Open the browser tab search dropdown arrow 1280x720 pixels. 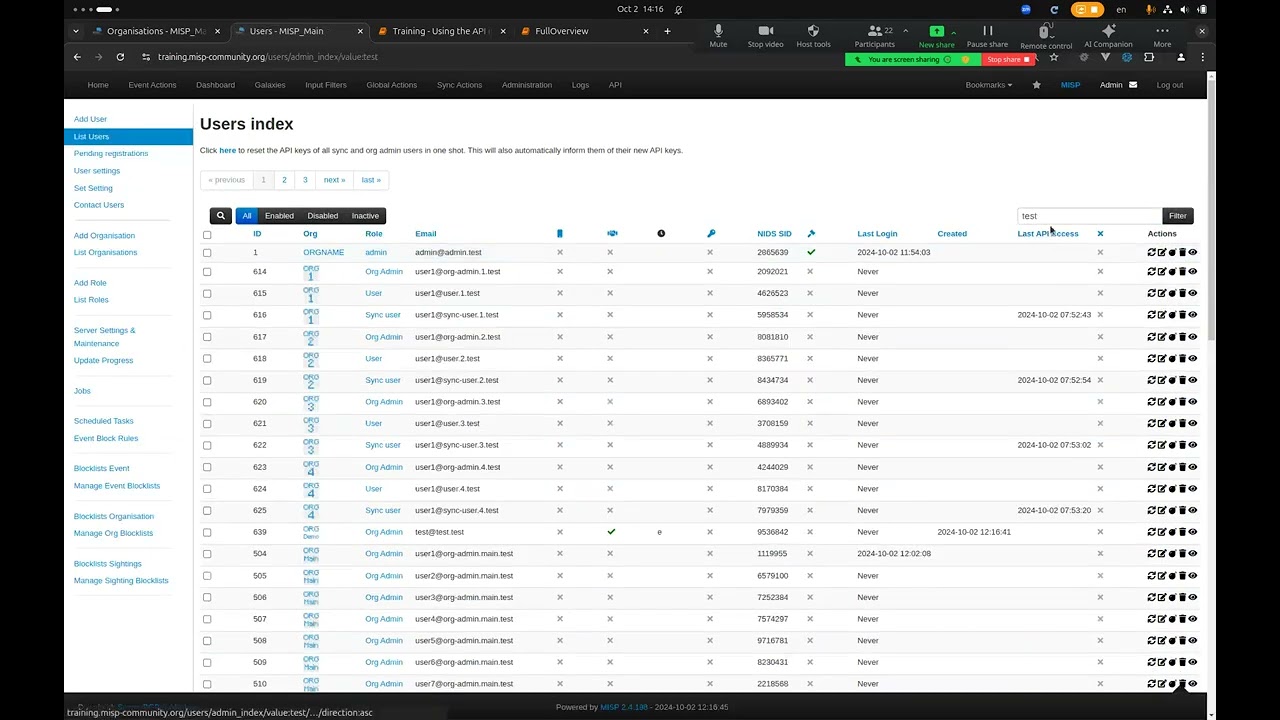(76, 31)
